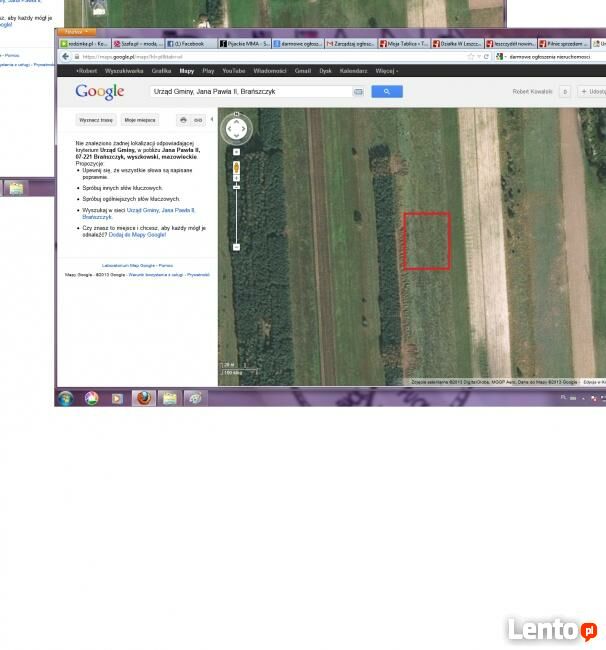Open the on-screen keyboard icon in search field
This screenshot has width=606, height=650.
(x=358, y=92)
